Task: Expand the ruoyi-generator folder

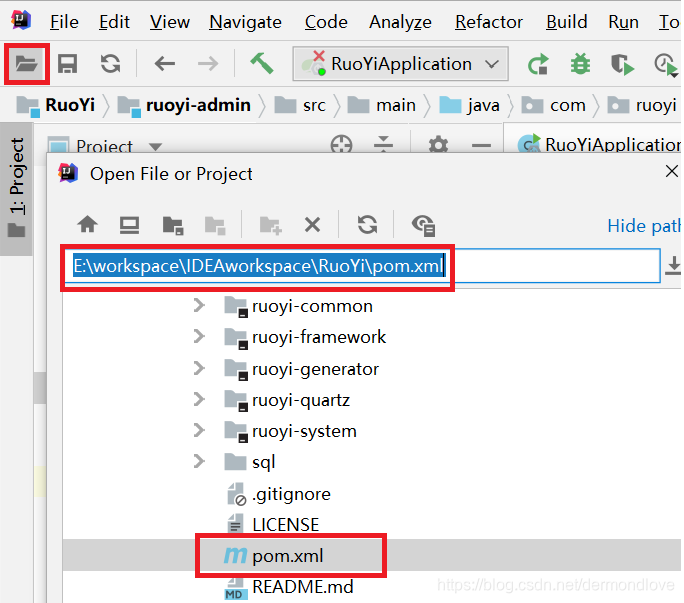Action: pyautogui.click(x=199, y=368)
